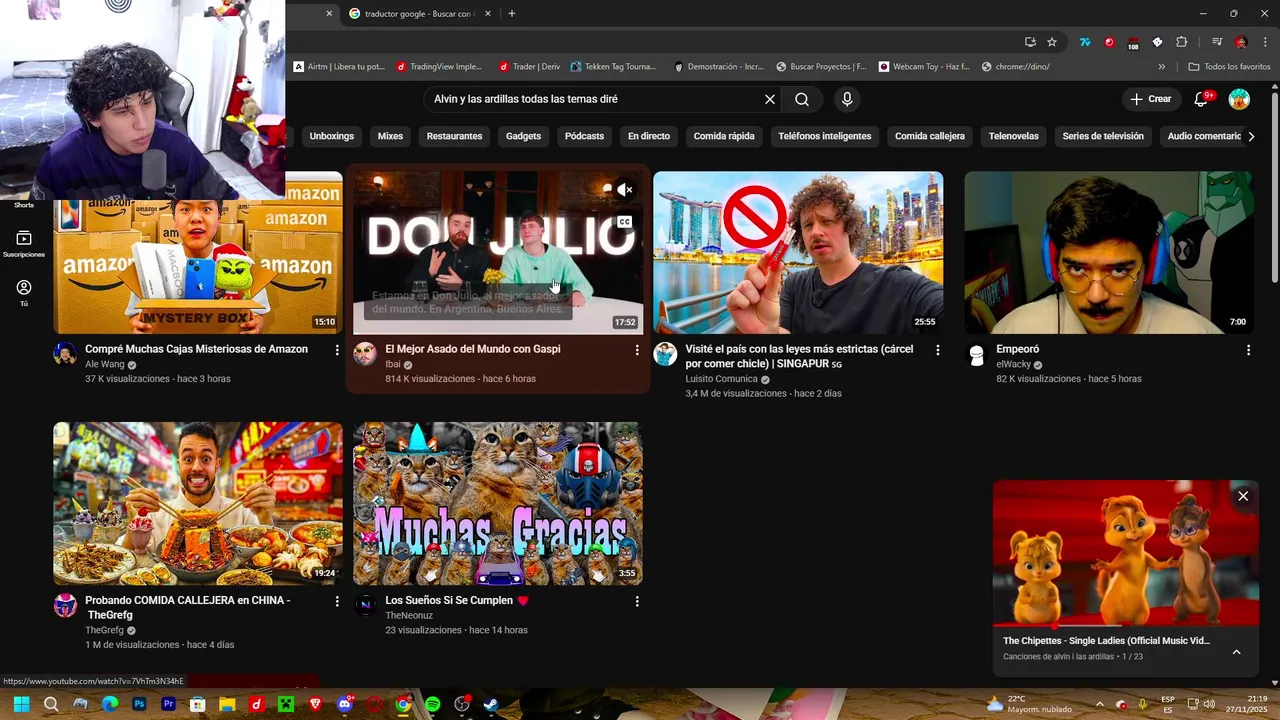The image size is (1280, 720).
Task: Open YouTube notifications bell
Action: coord(1202,99)
